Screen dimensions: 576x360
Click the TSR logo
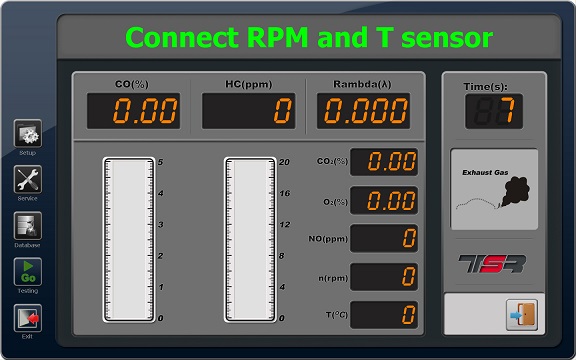pyautogui.click(x=492, y=264)
